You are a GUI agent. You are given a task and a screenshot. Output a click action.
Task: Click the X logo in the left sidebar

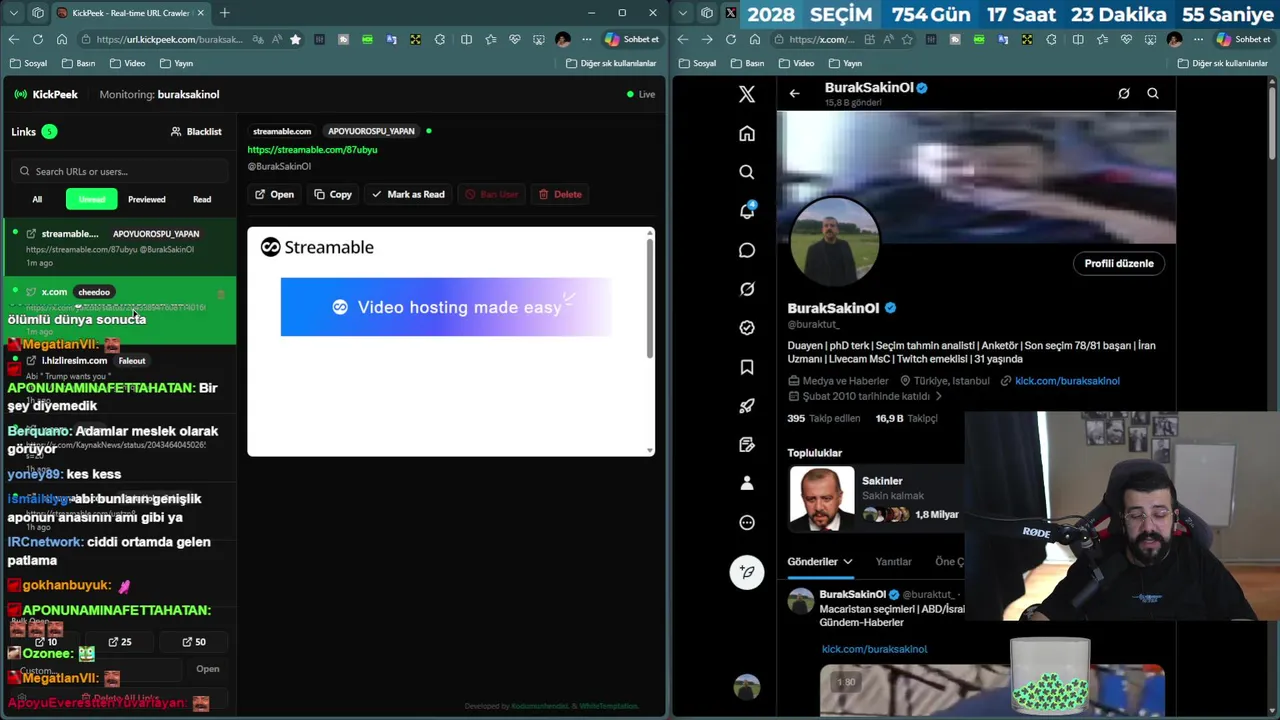coord(746,94)
